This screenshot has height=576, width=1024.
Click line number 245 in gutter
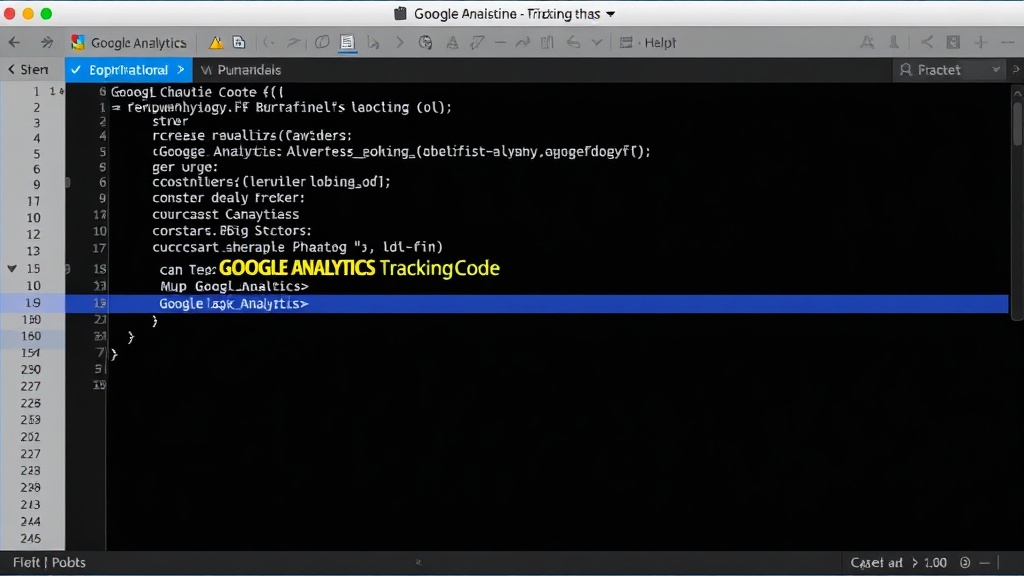[31, 539]
